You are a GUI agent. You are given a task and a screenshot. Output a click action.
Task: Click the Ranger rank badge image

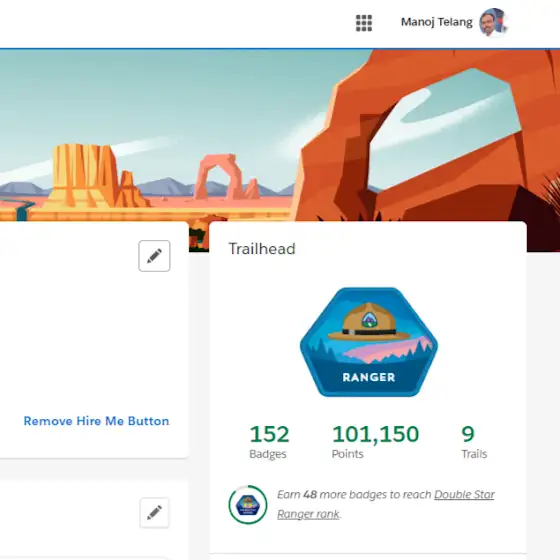[369, 342]
